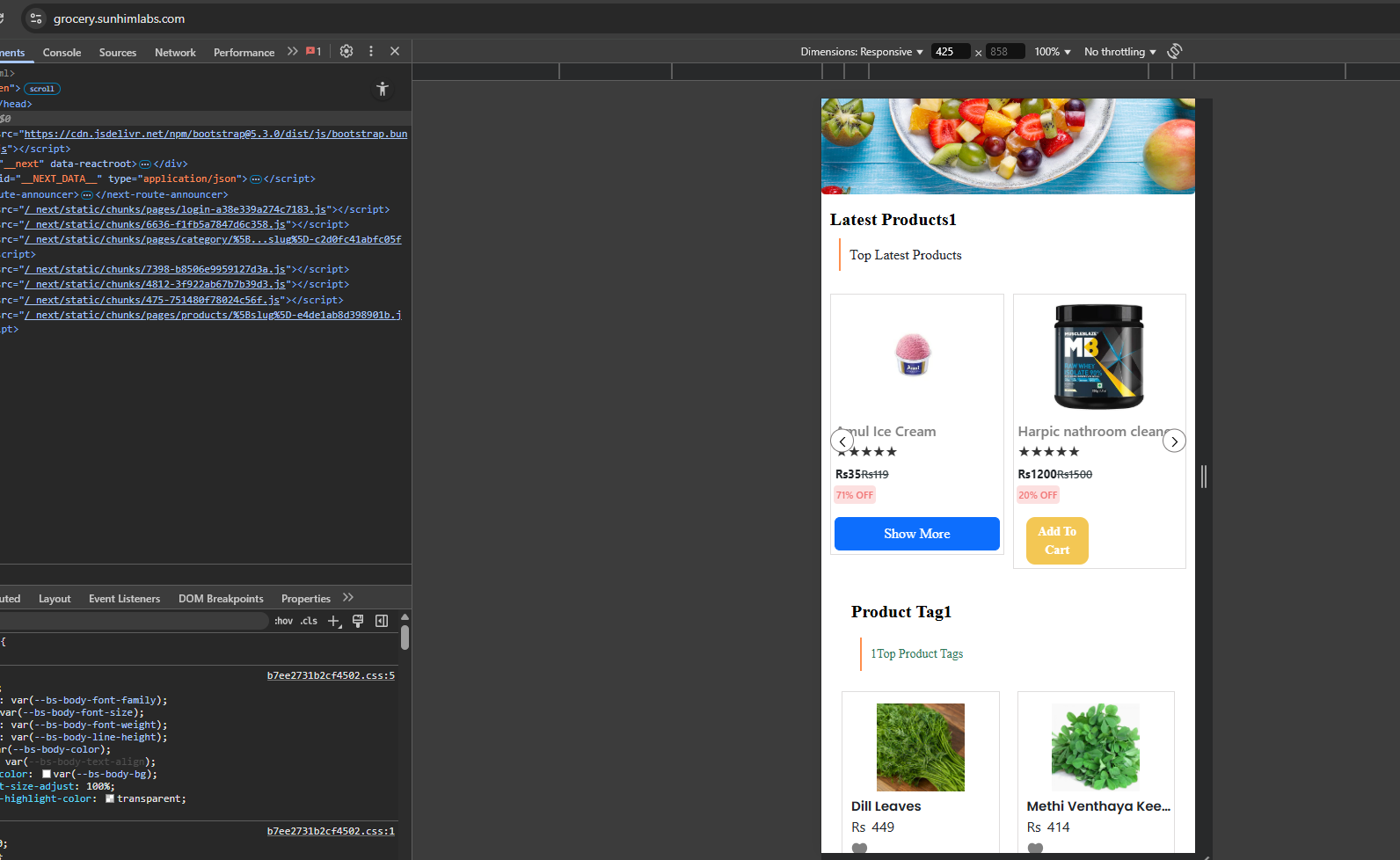Open the b7ee2731b2cf4502.css:5 source link
The width and height of the screenshot is (1400, 860).
(331, 675)
